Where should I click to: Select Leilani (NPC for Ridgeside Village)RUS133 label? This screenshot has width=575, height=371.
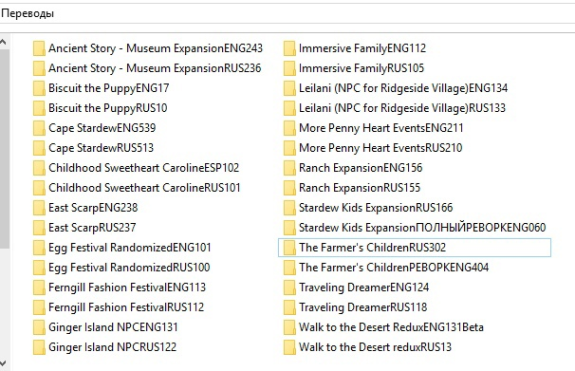coord(402,108)
